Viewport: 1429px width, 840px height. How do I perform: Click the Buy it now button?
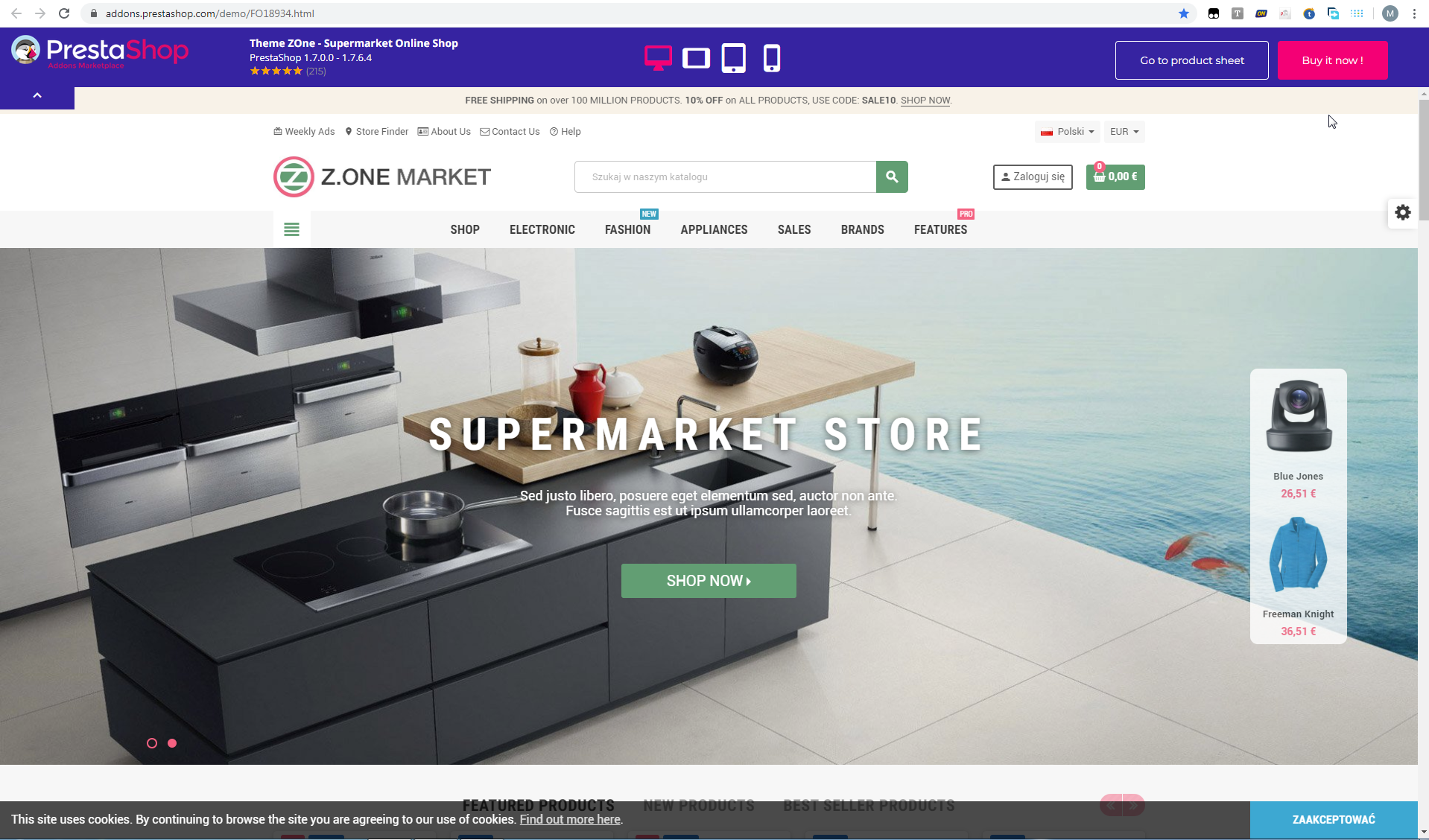pos(1332,60)
